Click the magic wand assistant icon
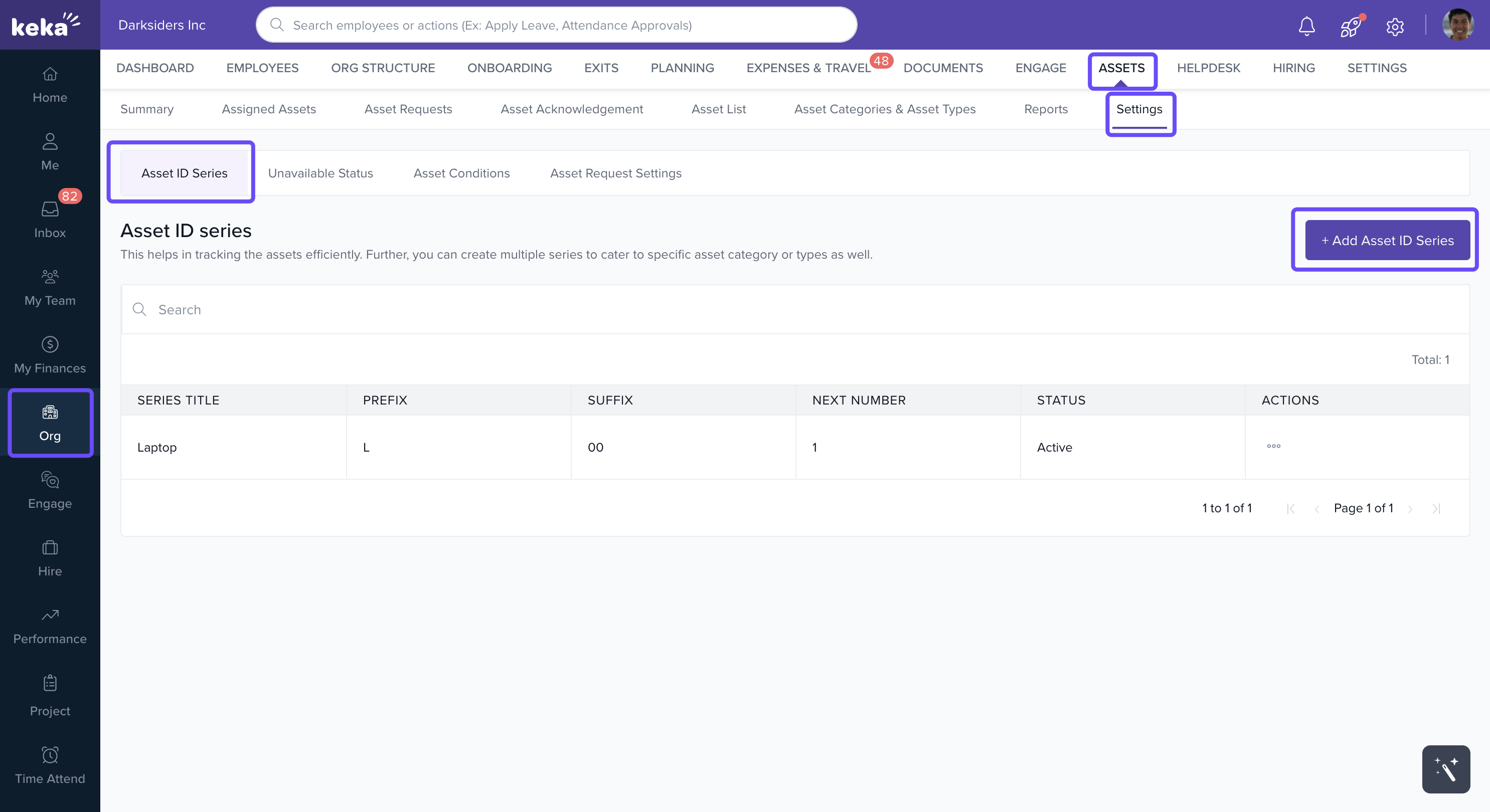 1445,769
